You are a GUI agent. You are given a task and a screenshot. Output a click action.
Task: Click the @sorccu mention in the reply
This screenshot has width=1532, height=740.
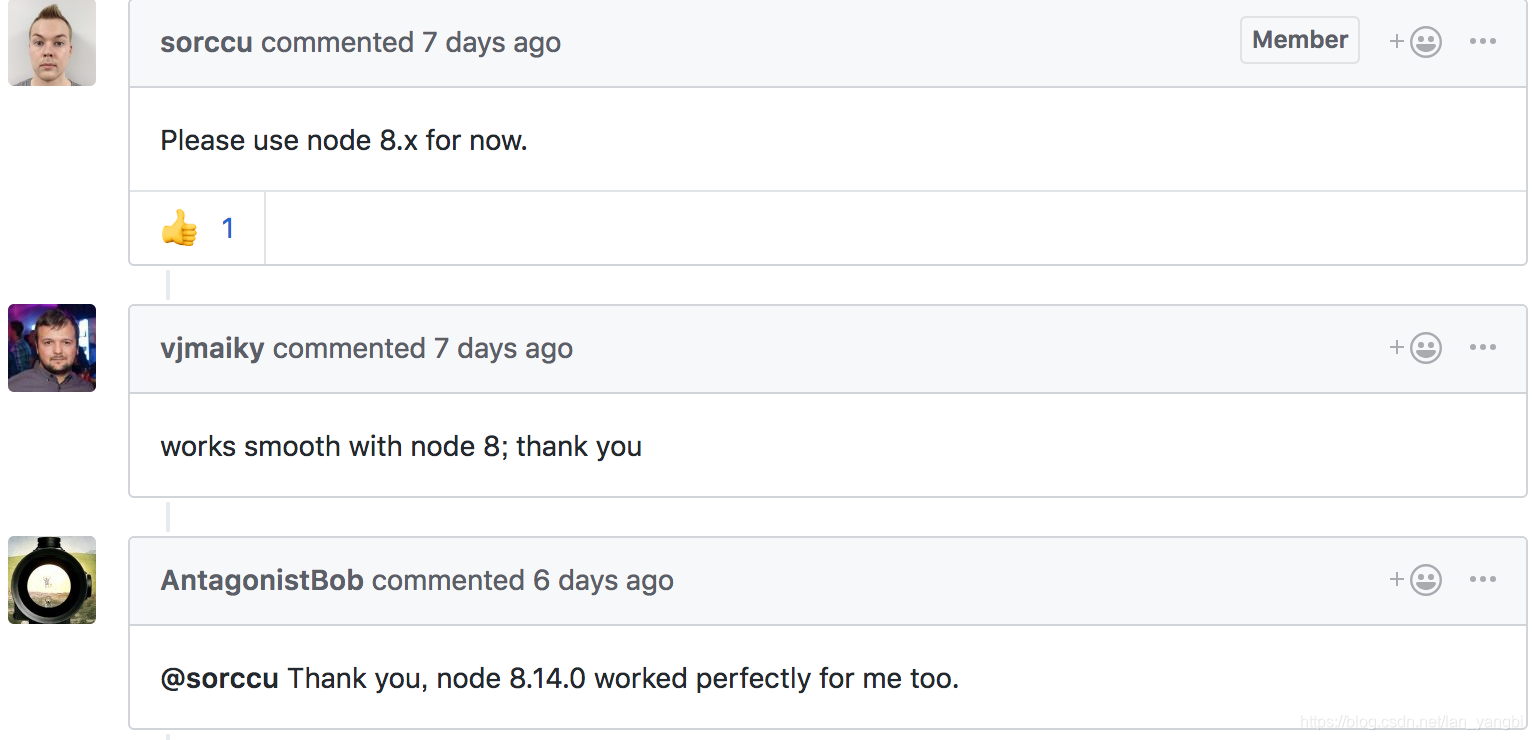pos(220,678)
